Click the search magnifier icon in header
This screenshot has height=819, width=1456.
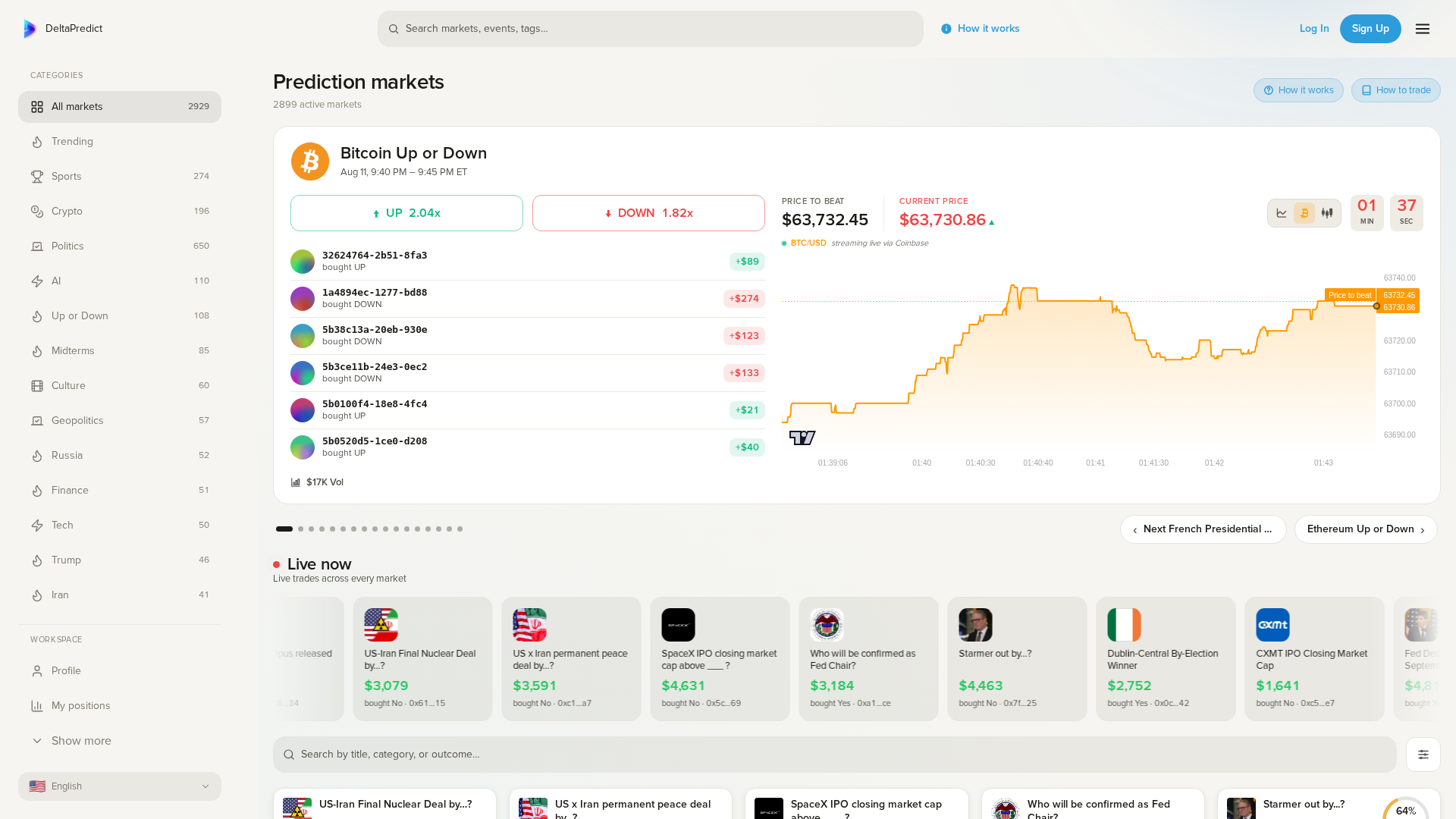tap(394, 29)
